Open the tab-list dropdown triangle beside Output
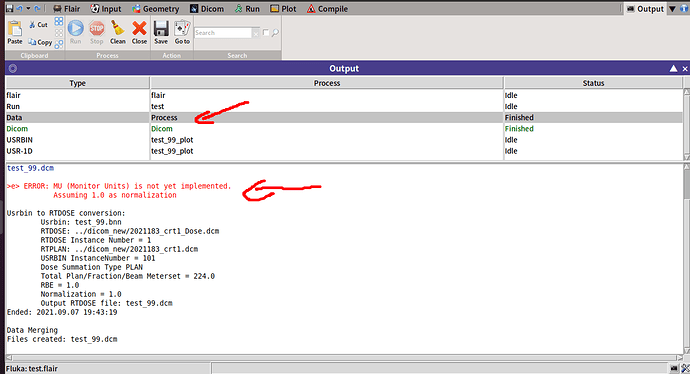This screenshot has height=374, width=690. pos(672,9)
